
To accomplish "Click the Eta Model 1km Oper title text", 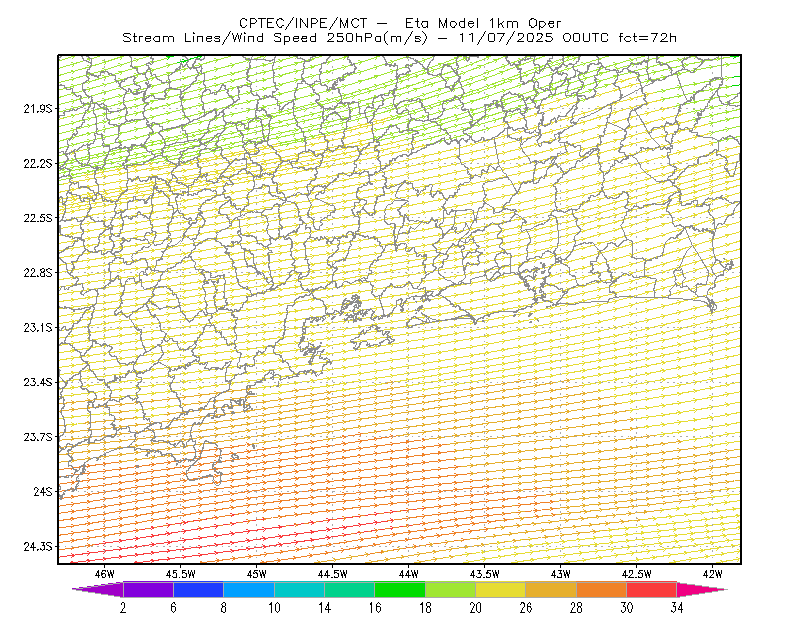I will coord(483,23).
